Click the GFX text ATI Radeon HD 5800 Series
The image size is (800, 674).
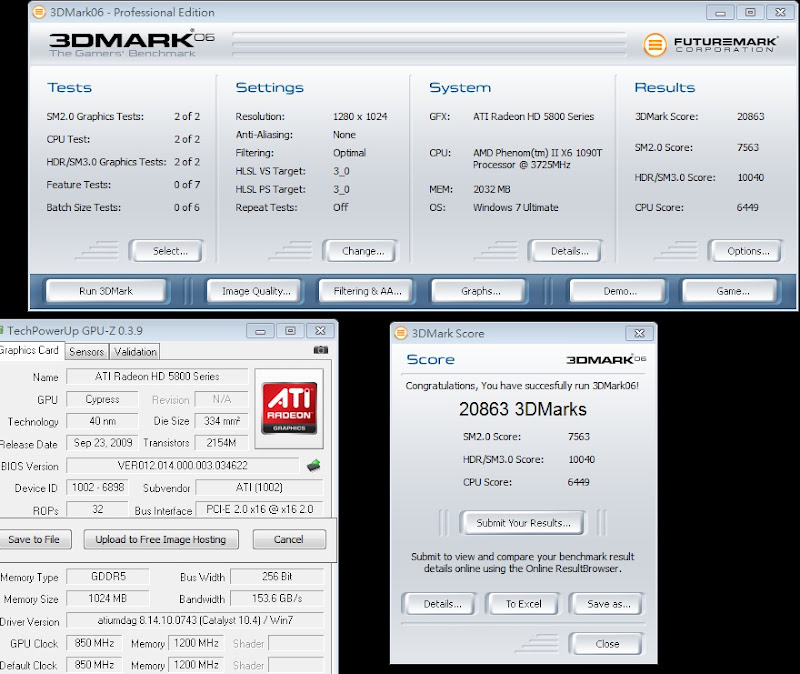coord(533,116)
